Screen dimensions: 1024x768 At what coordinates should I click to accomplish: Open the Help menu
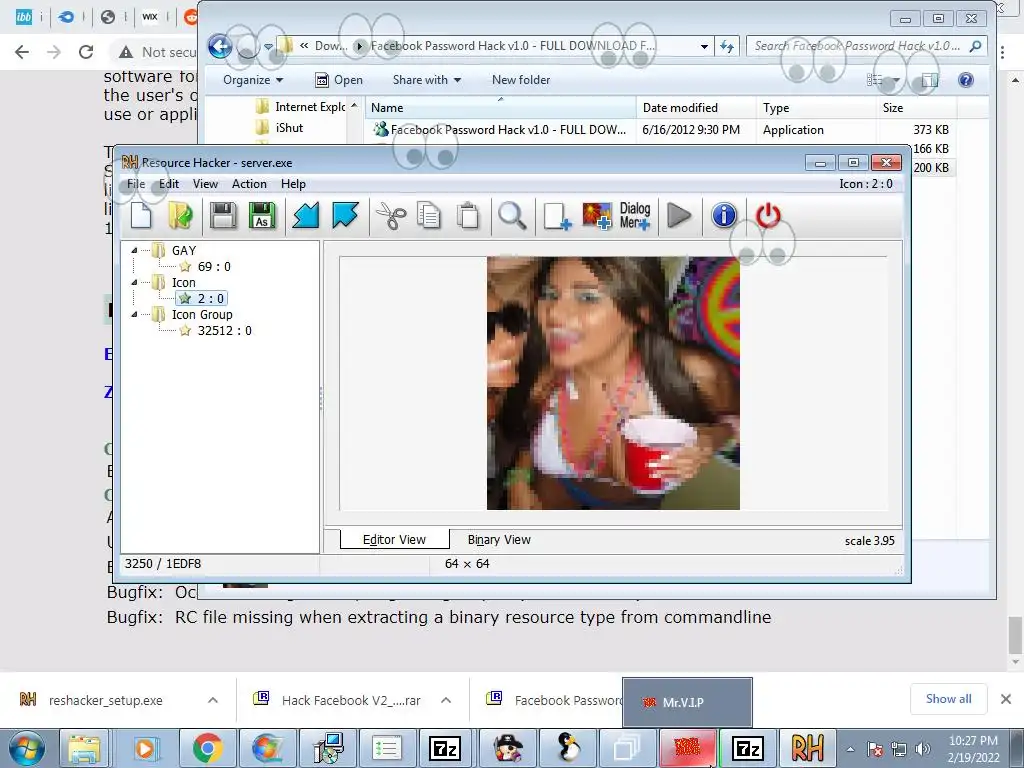coord(293,184)
